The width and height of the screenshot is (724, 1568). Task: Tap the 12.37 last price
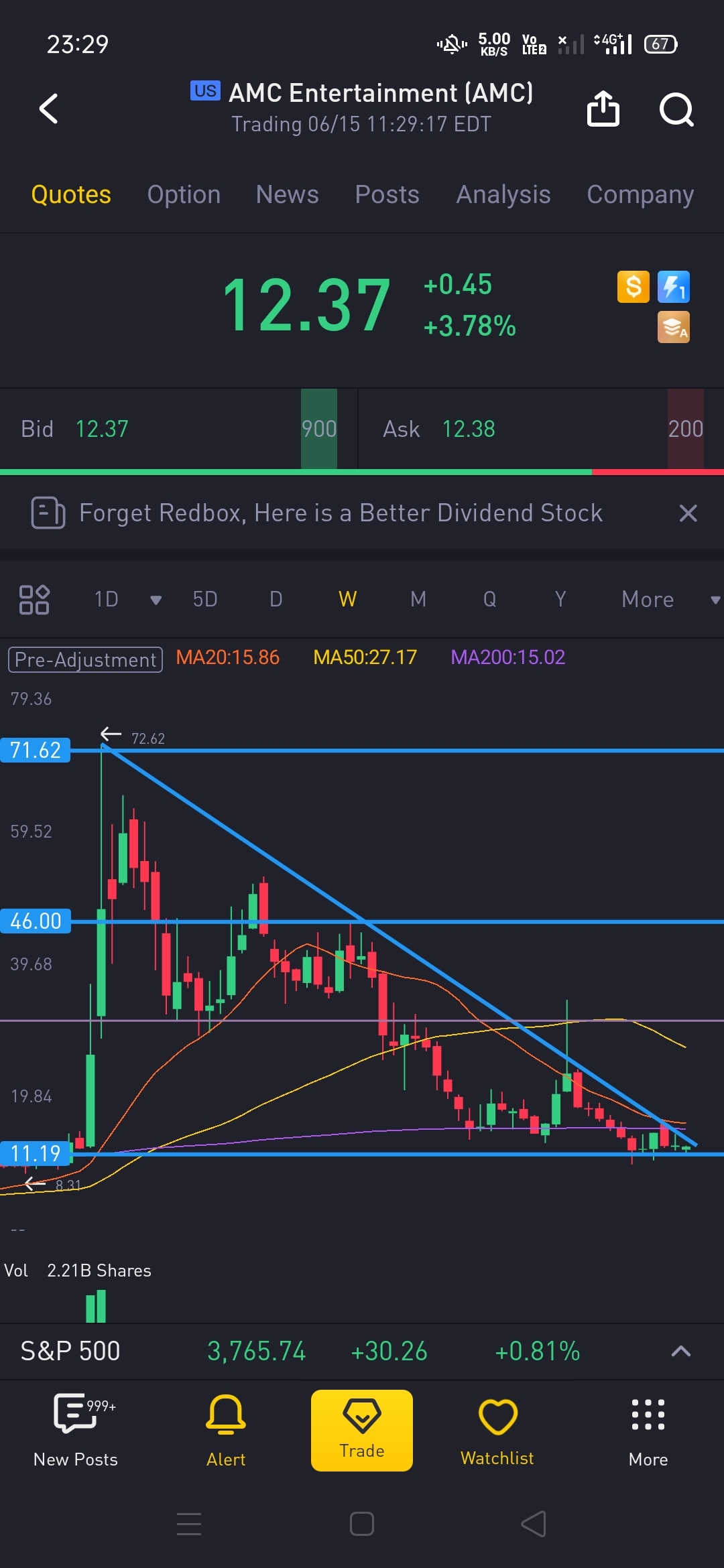pyautogui.click(x=306, y=306)
